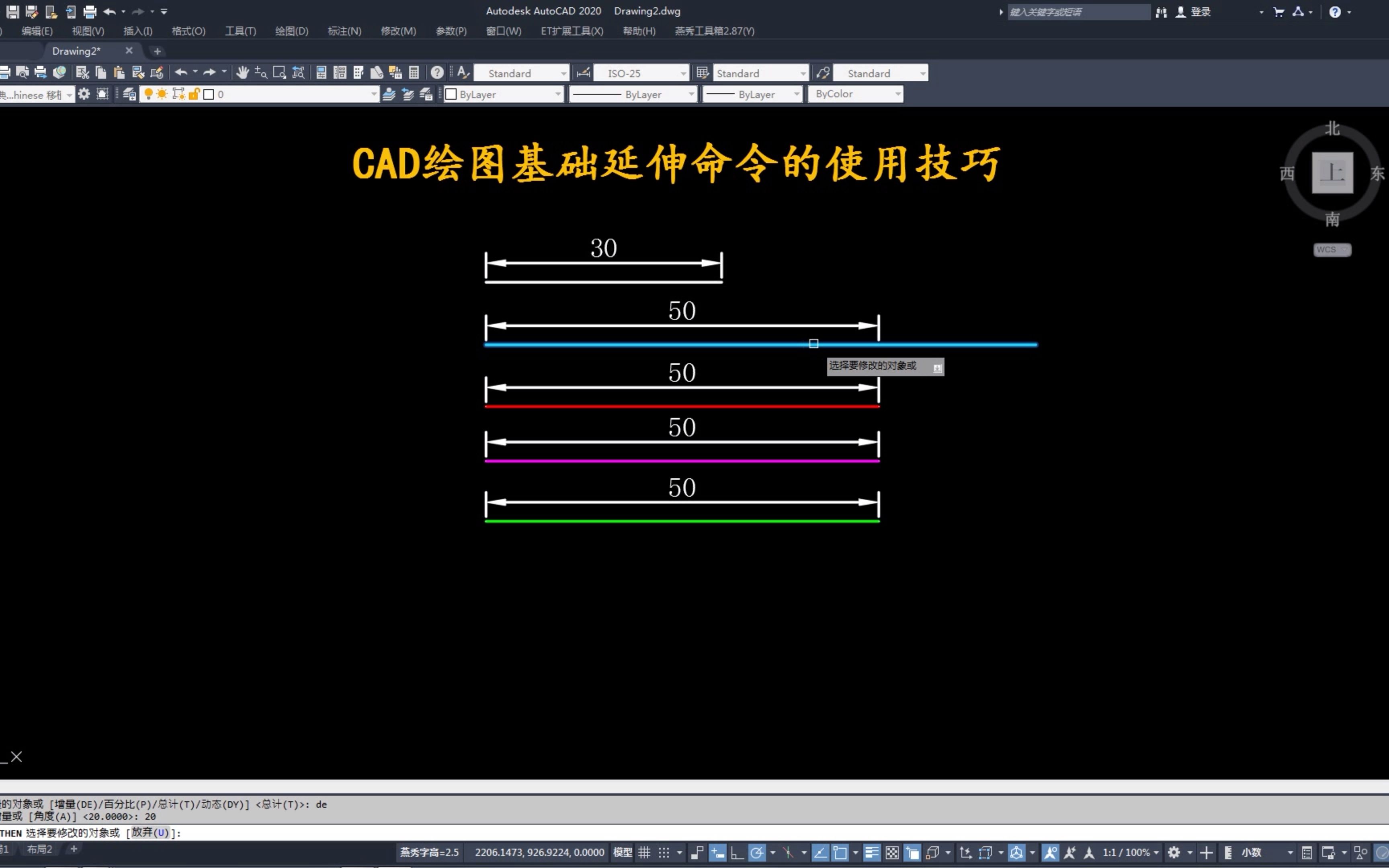Toggle Ortho mode in status bar
Image resolution: width=1389 pixels, height=868 pixels.
tap(737, 852)
